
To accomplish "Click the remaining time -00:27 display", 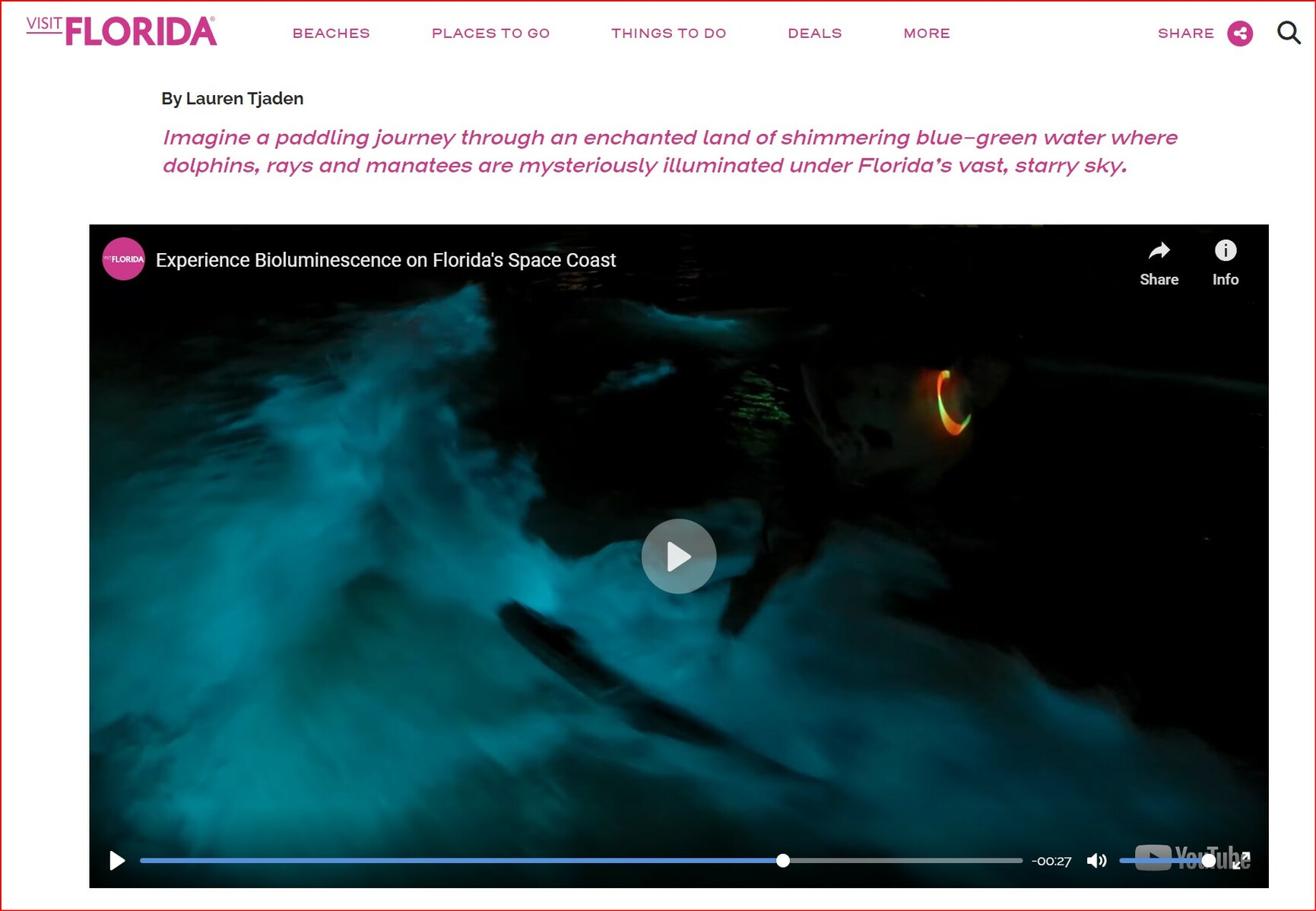I will (x=1051, y=861).
